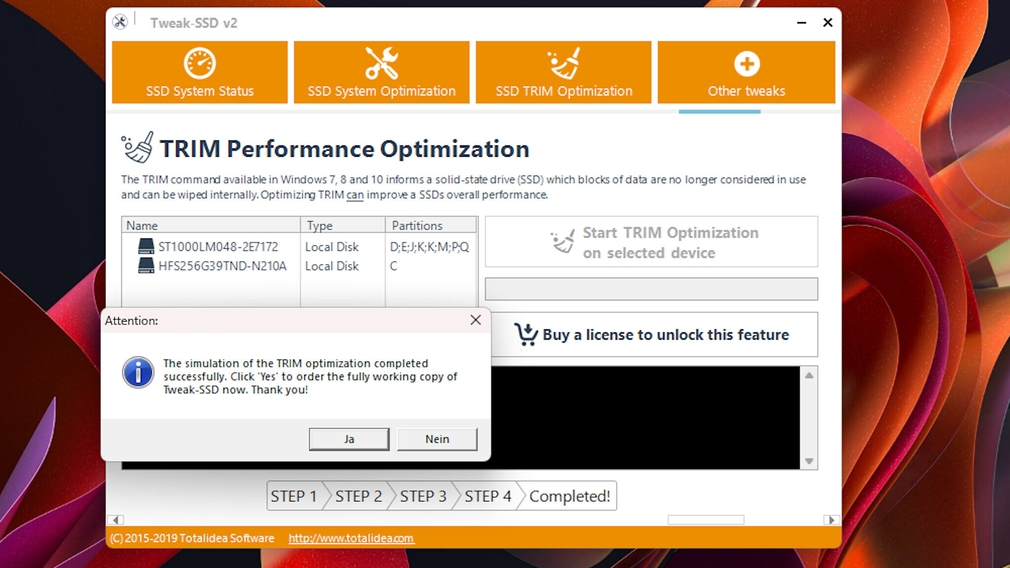Click the broom icon beside the TRIM Performance Optimization heading
1010x568 pixels.
click(138, 147)
